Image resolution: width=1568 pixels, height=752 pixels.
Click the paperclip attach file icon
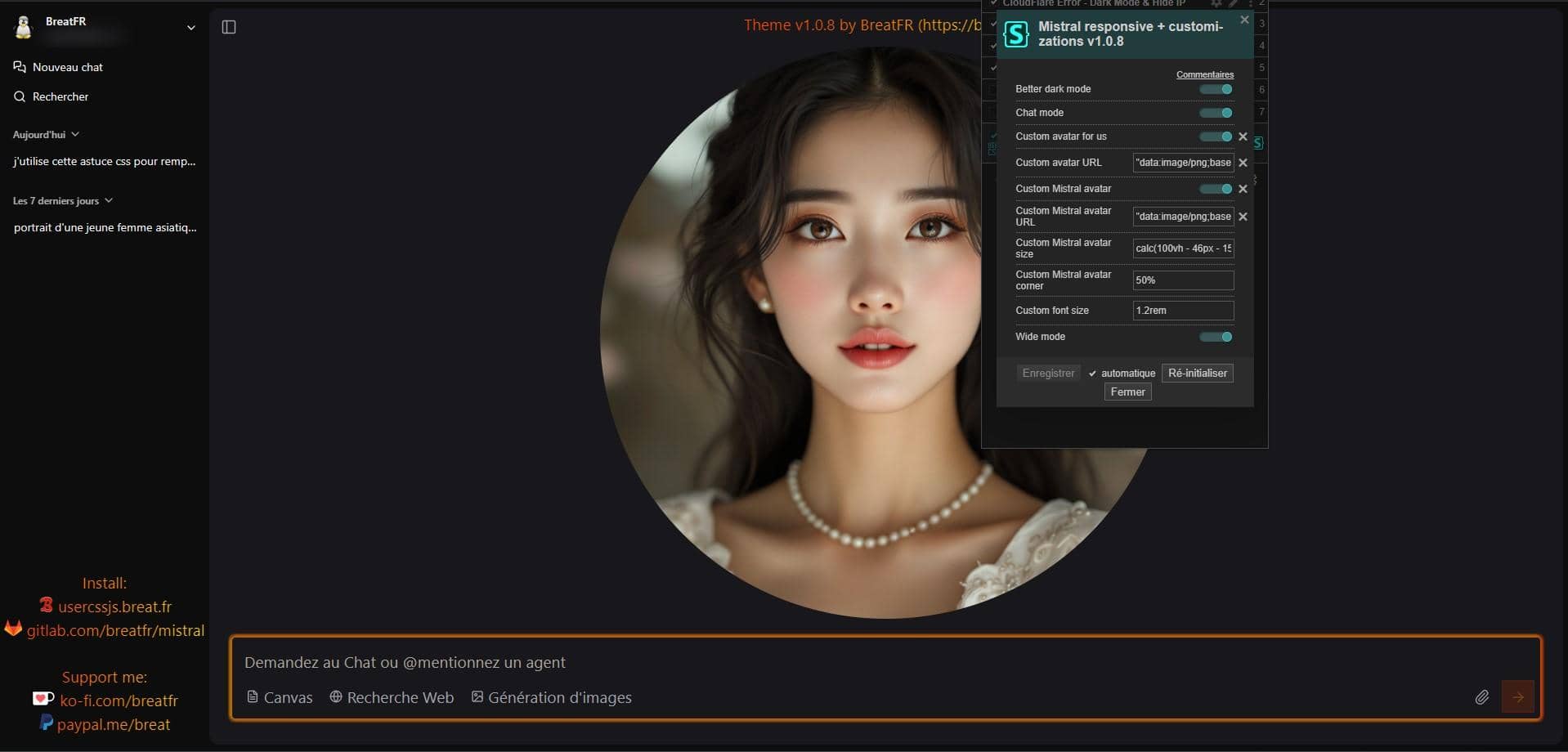coord(1481,697)
